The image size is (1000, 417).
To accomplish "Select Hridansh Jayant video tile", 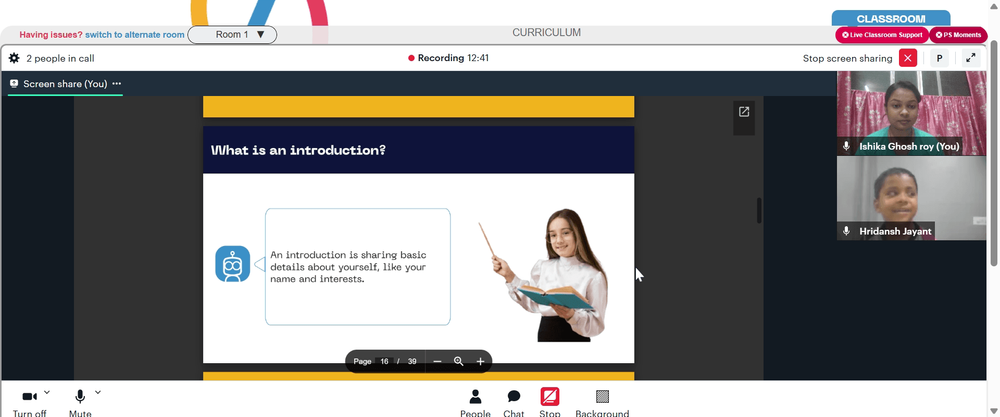I will click(911, 198).
